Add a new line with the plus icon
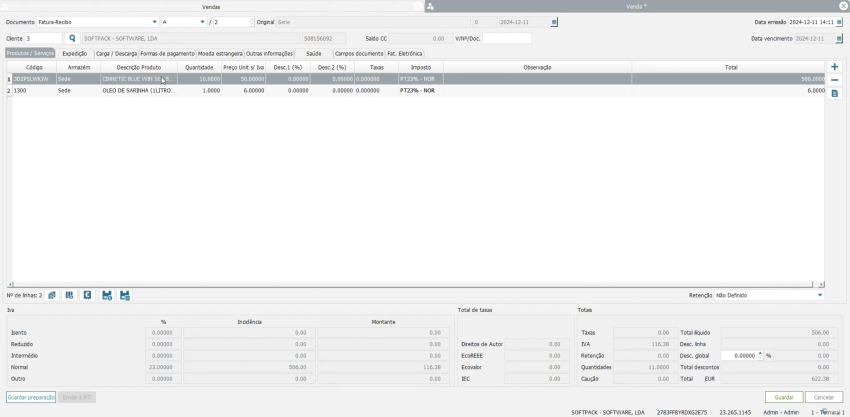The image size is (850, 417). pos(835,66)
